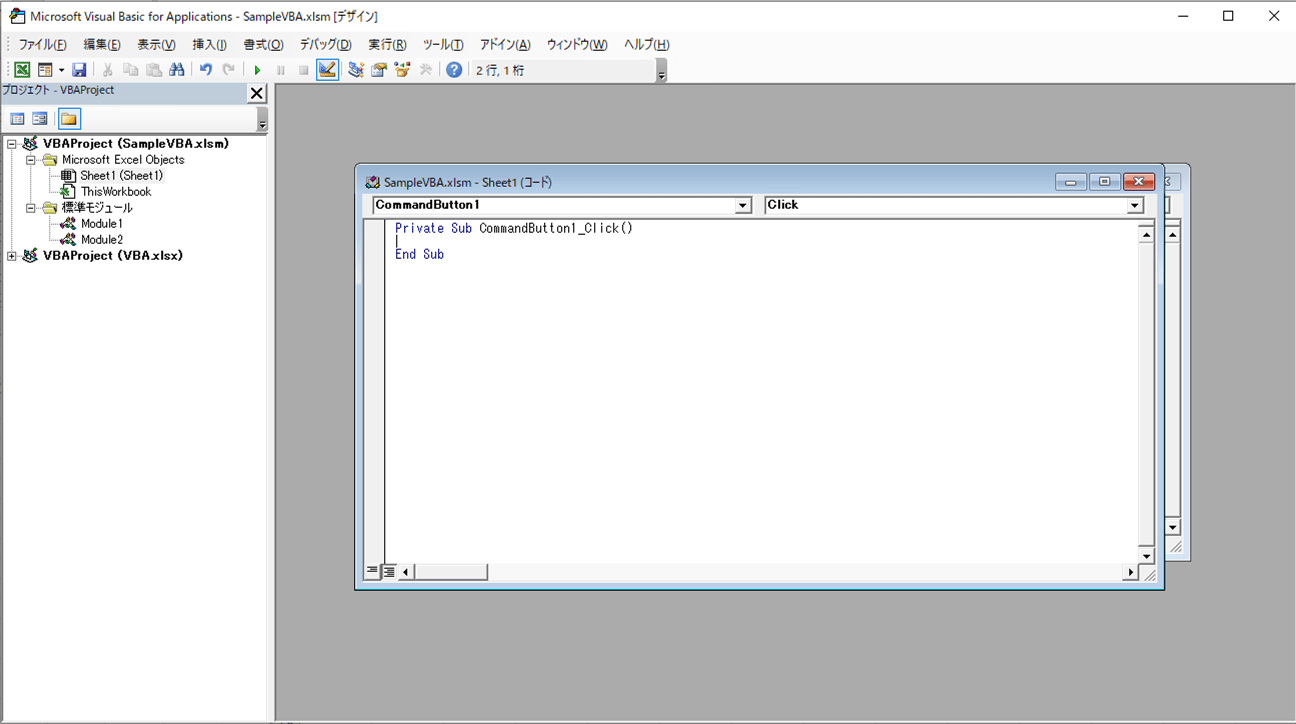
Task: Open the CommandButton1 object dropdown
Action: pyautogui.click(x=743, y=205)
